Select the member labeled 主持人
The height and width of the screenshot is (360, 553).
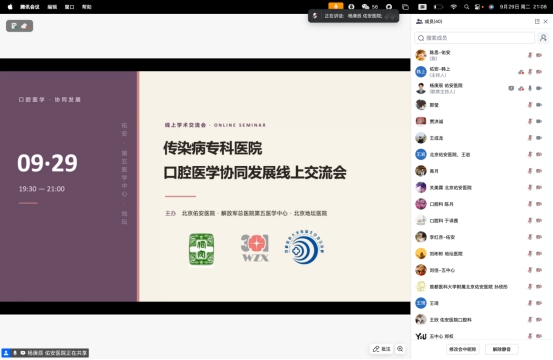pos(482,72)
